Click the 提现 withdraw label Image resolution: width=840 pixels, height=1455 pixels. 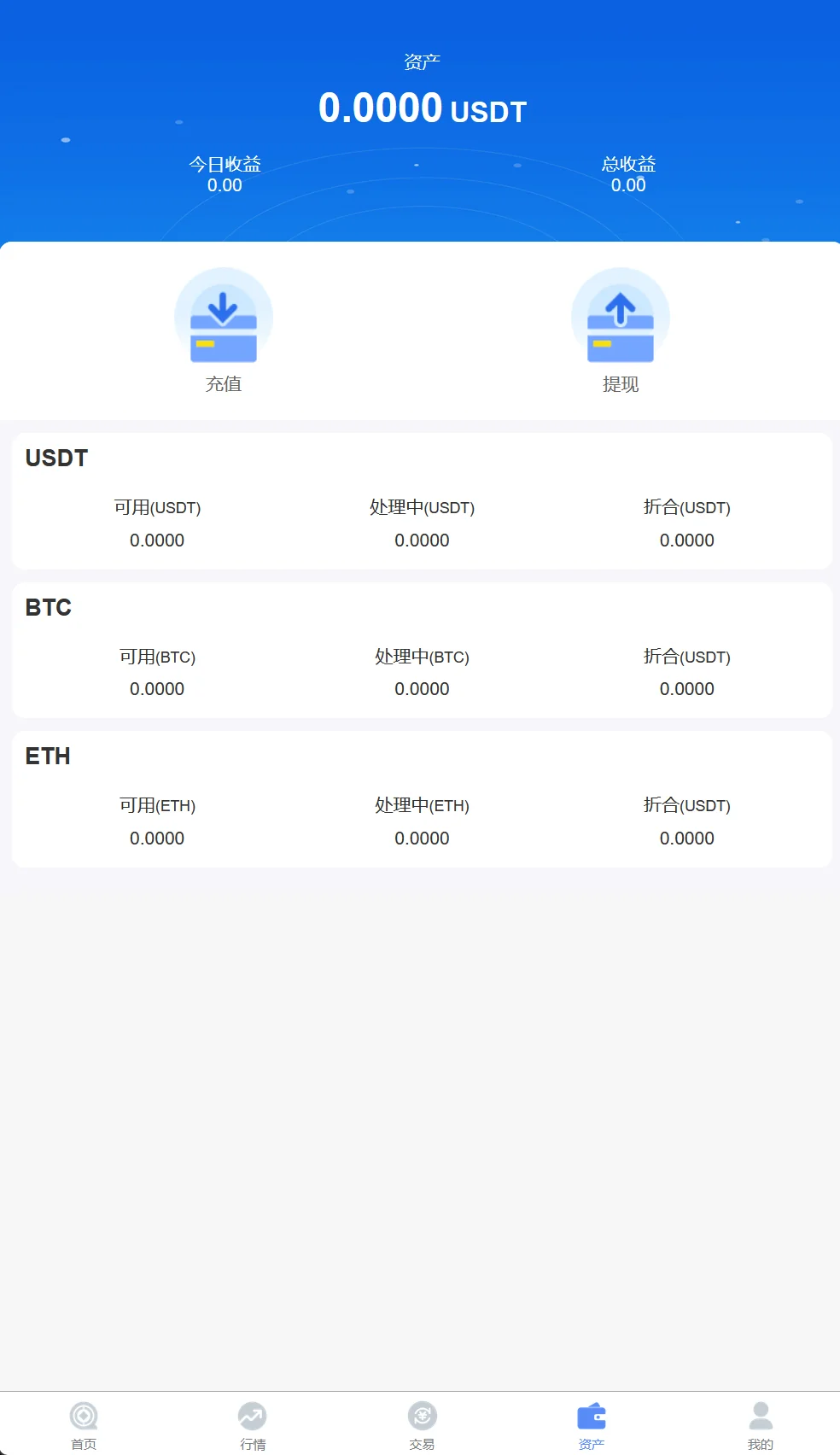(621, 384)
